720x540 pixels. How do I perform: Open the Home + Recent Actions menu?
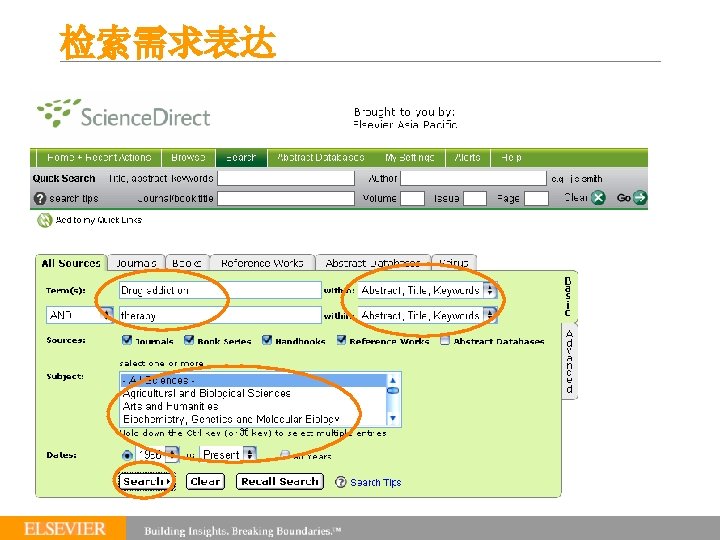click(x=99, y=158)
